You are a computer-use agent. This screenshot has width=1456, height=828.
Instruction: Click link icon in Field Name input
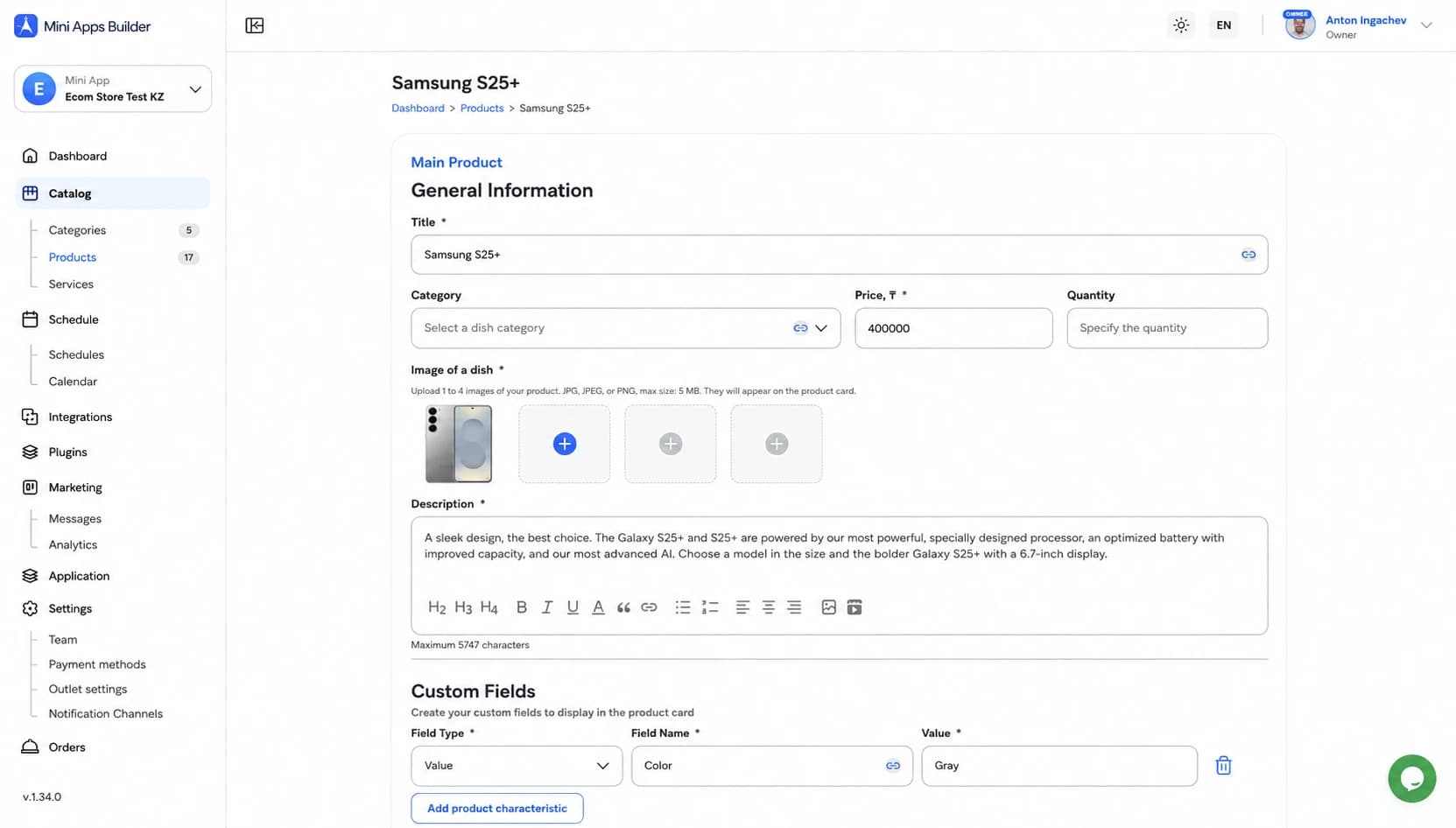pos(893,766)
